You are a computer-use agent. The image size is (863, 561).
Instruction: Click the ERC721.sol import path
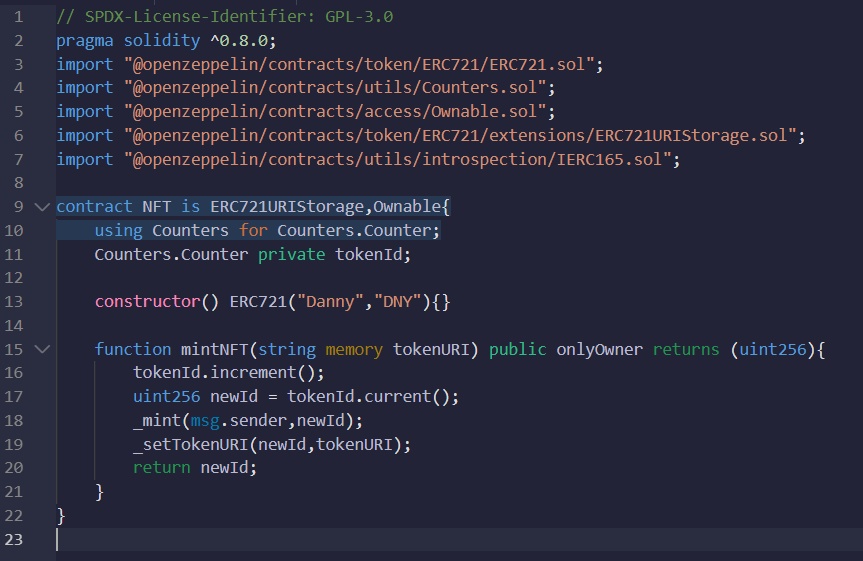(359, 64)
